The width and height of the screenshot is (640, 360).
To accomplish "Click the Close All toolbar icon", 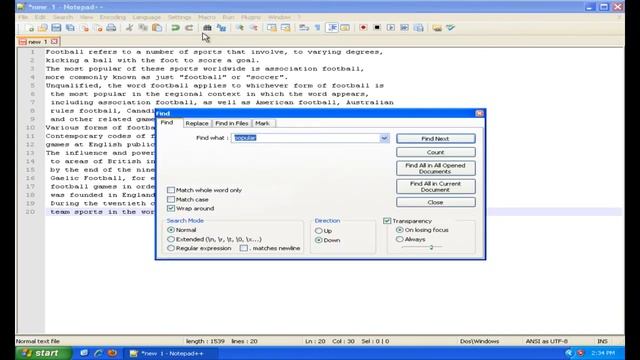I will pos(98,28).
